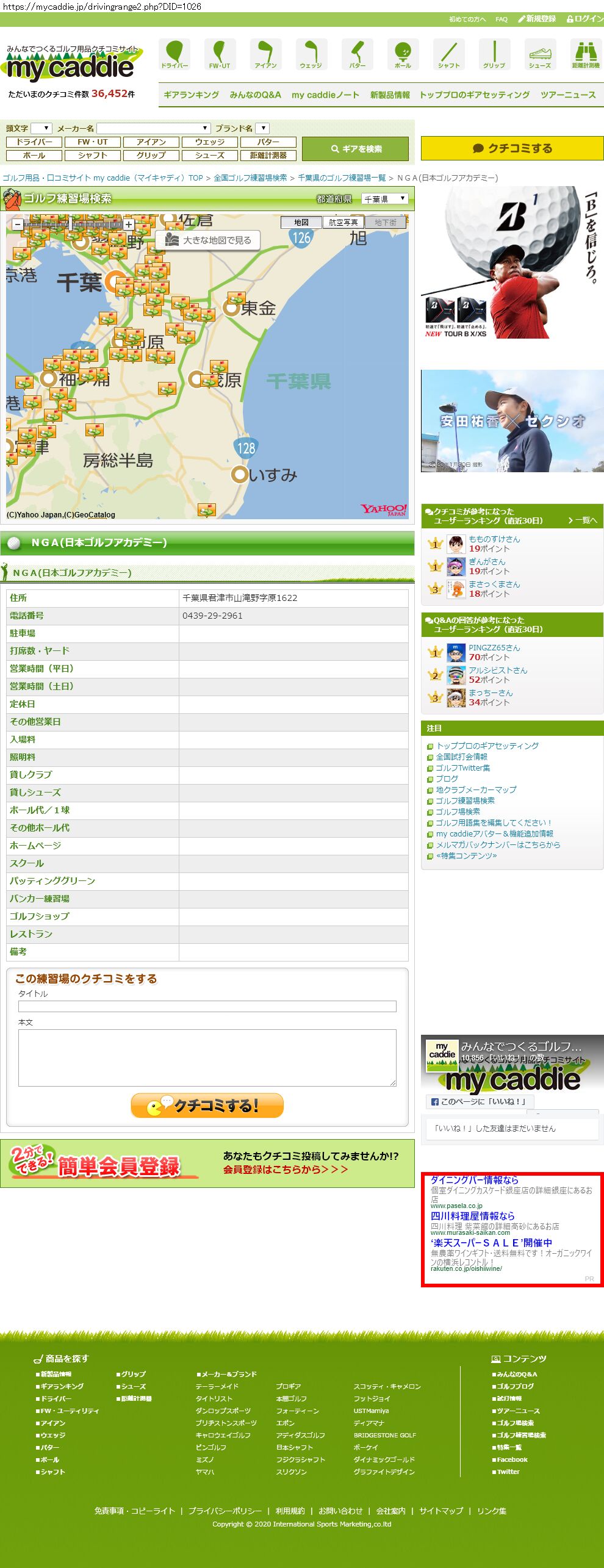Zoom out the map with minus button
The height and width of the screenshot is (1568, 604).
[18, 224]
